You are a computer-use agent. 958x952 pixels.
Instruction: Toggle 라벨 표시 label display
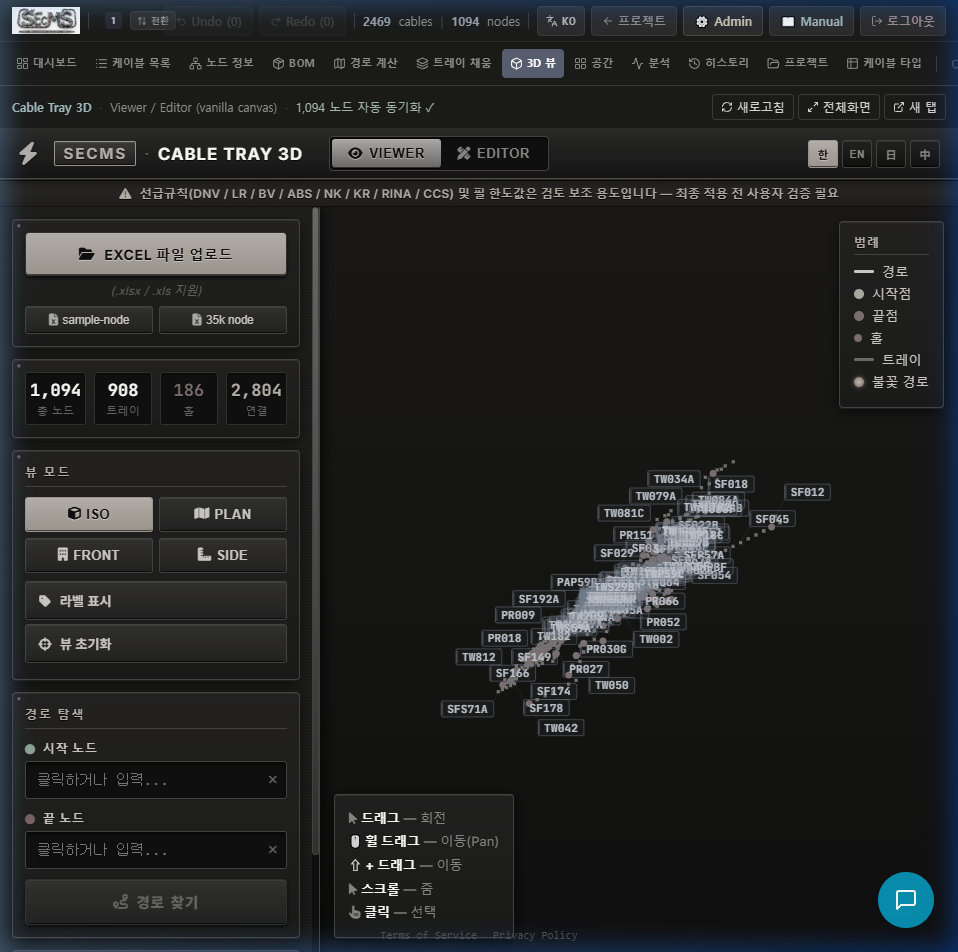tap(156, 601)
